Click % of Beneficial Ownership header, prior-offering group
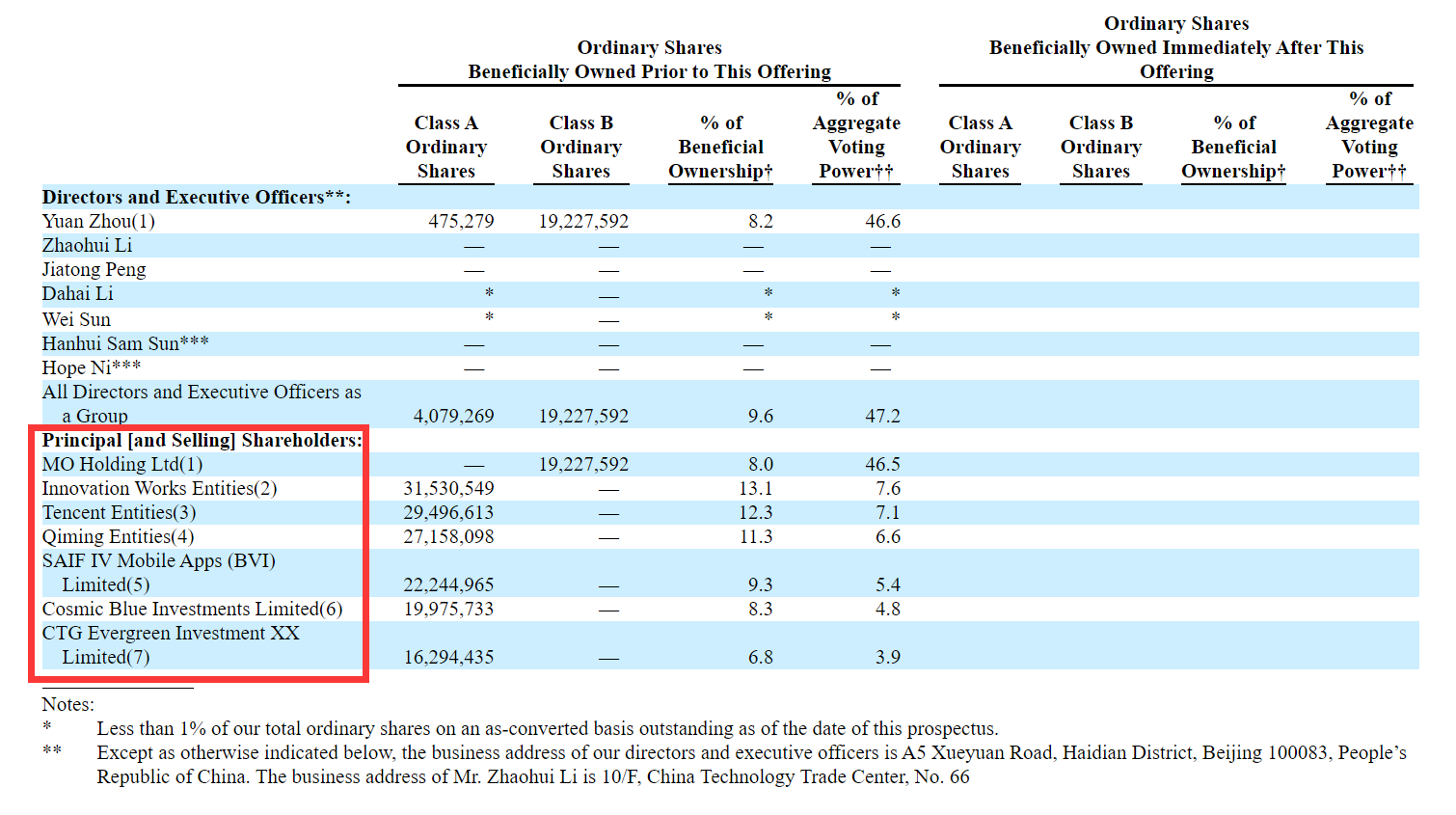1456x815 pixels. tap(721, 148)
